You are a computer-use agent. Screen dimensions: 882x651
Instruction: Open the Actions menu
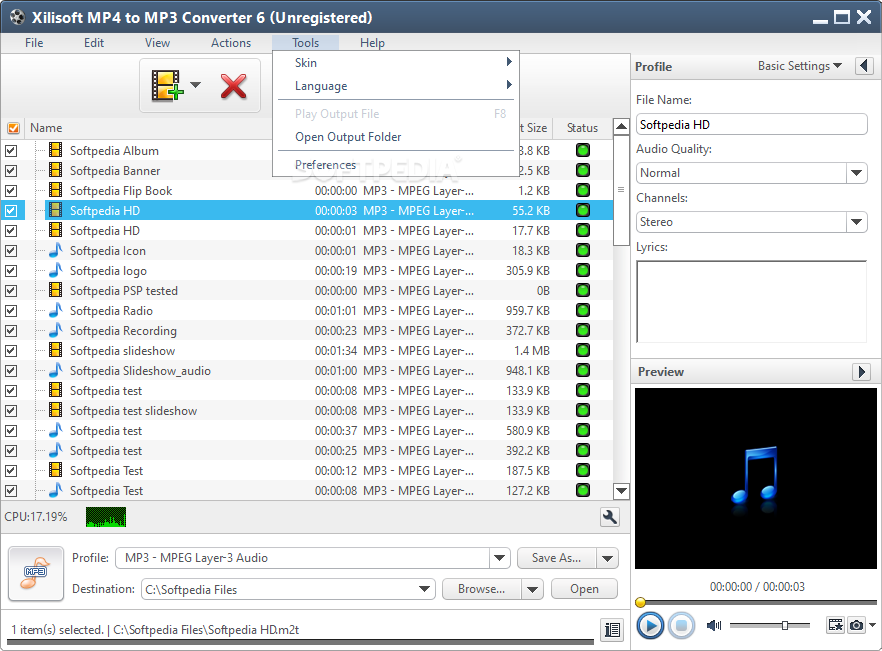(x=231, y=43)
